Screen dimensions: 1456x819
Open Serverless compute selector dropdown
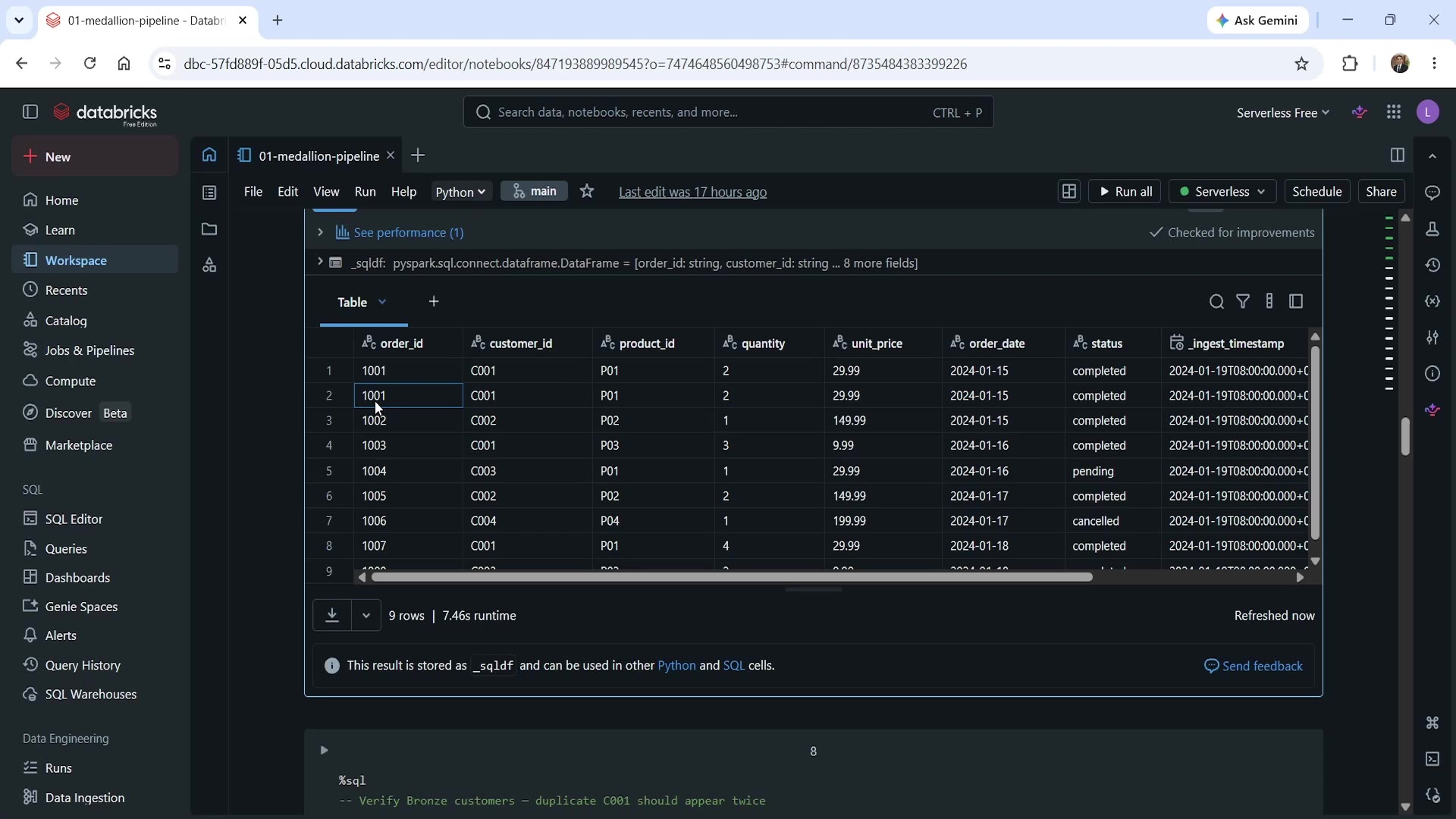point(1222,192)
